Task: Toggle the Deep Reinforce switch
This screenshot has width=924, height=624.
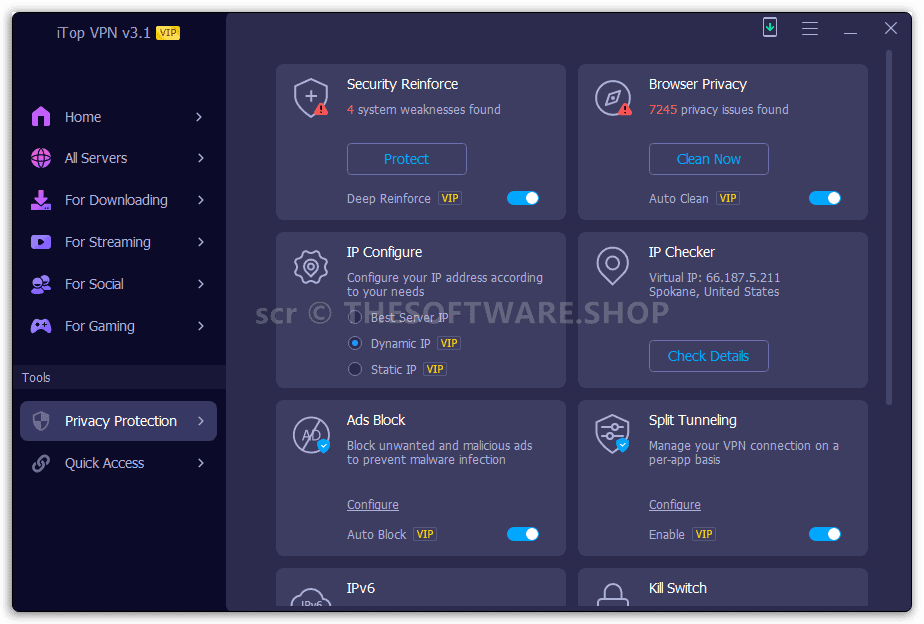Action: pos(523,199)
